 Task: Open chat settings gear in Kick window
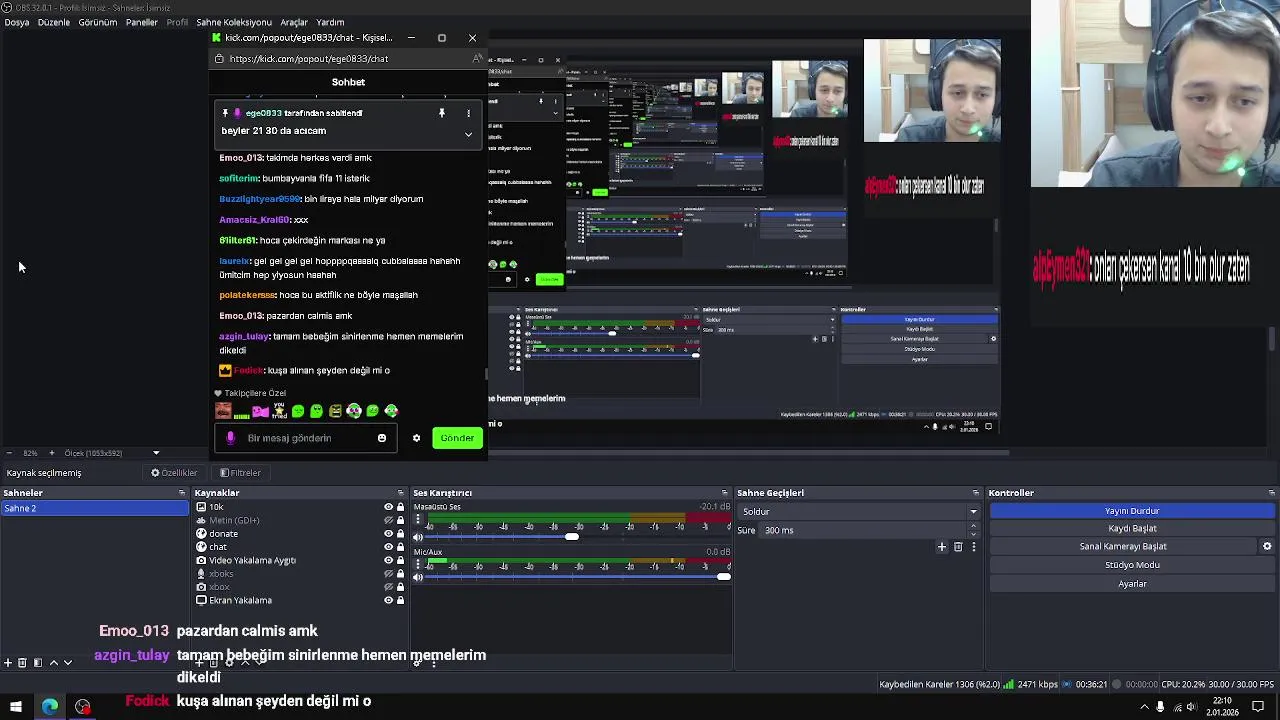[x=416, y=438]
